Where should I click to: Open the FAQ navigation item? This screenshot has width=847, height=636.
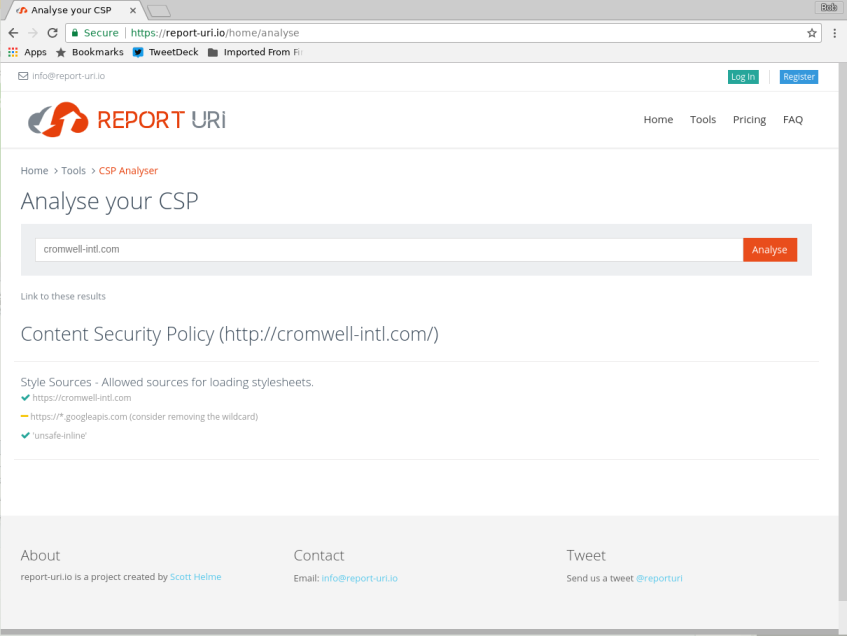pos(793,119)
